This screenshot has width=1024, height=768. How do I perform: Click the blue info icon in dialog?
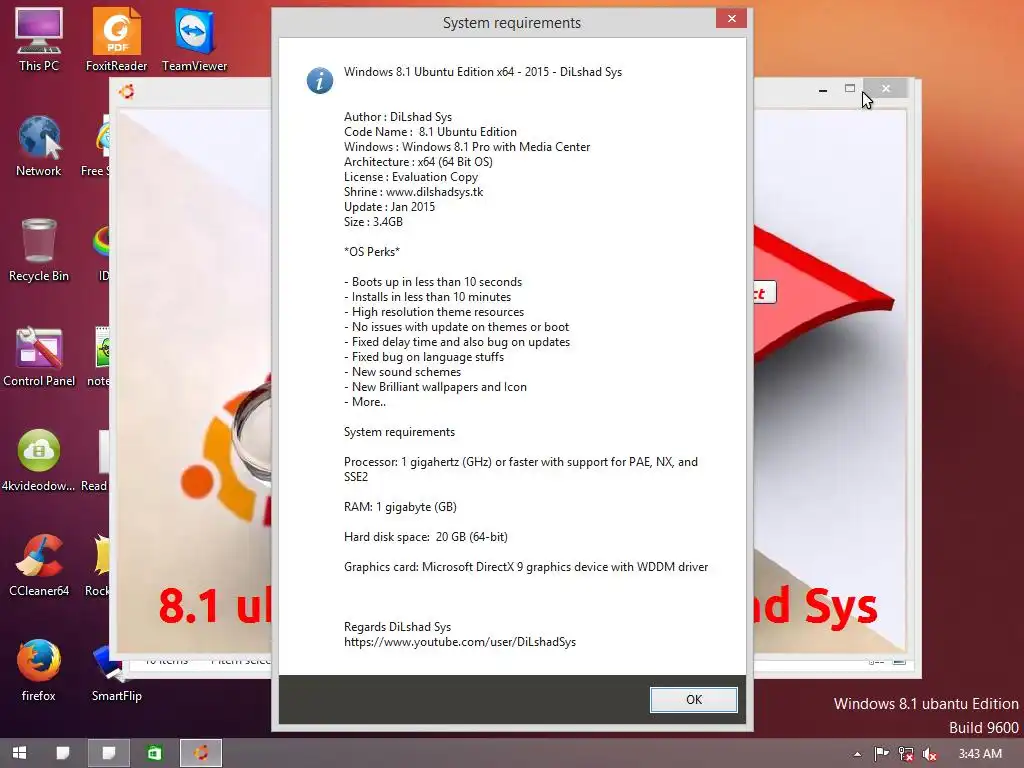click(320, 80)
